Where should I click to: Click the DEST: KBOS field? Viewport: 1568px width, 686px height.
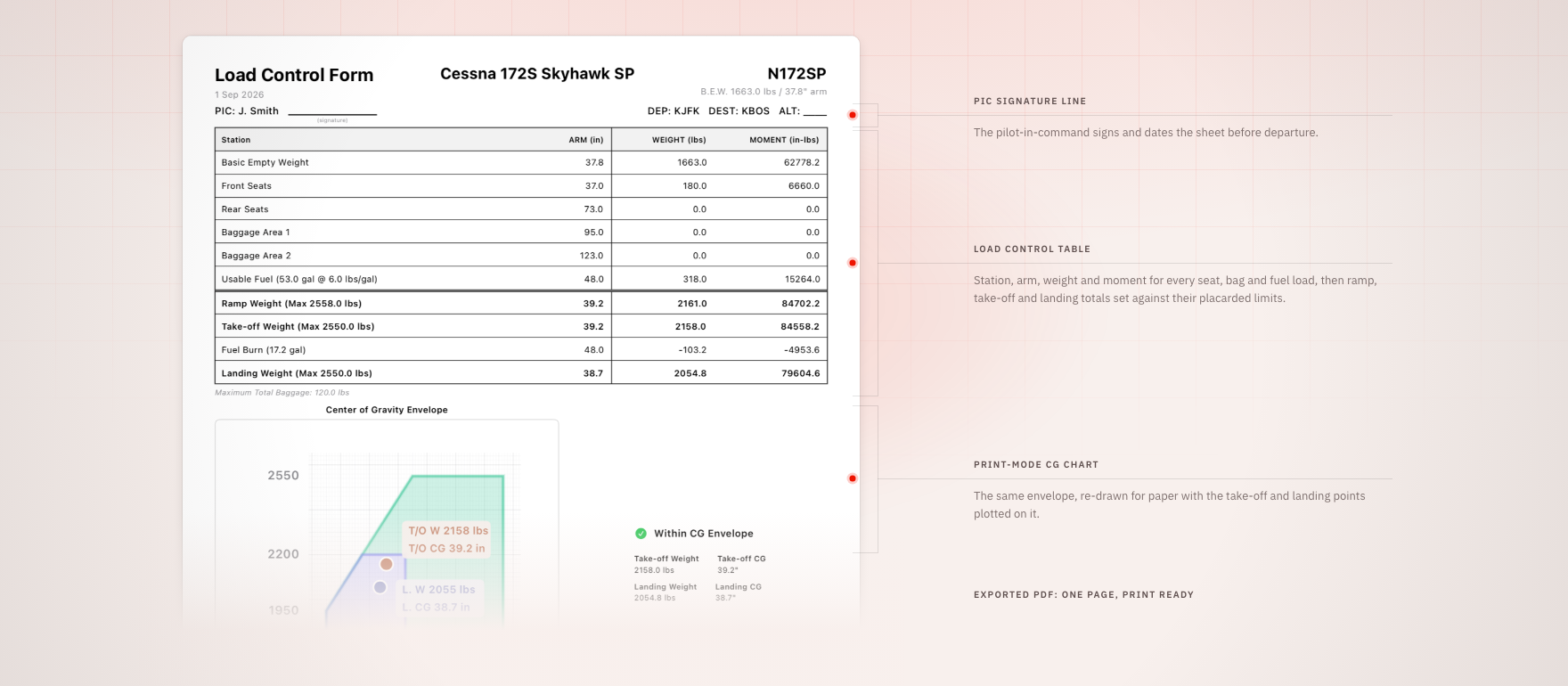pyautogui.click(x=739, y=111)
